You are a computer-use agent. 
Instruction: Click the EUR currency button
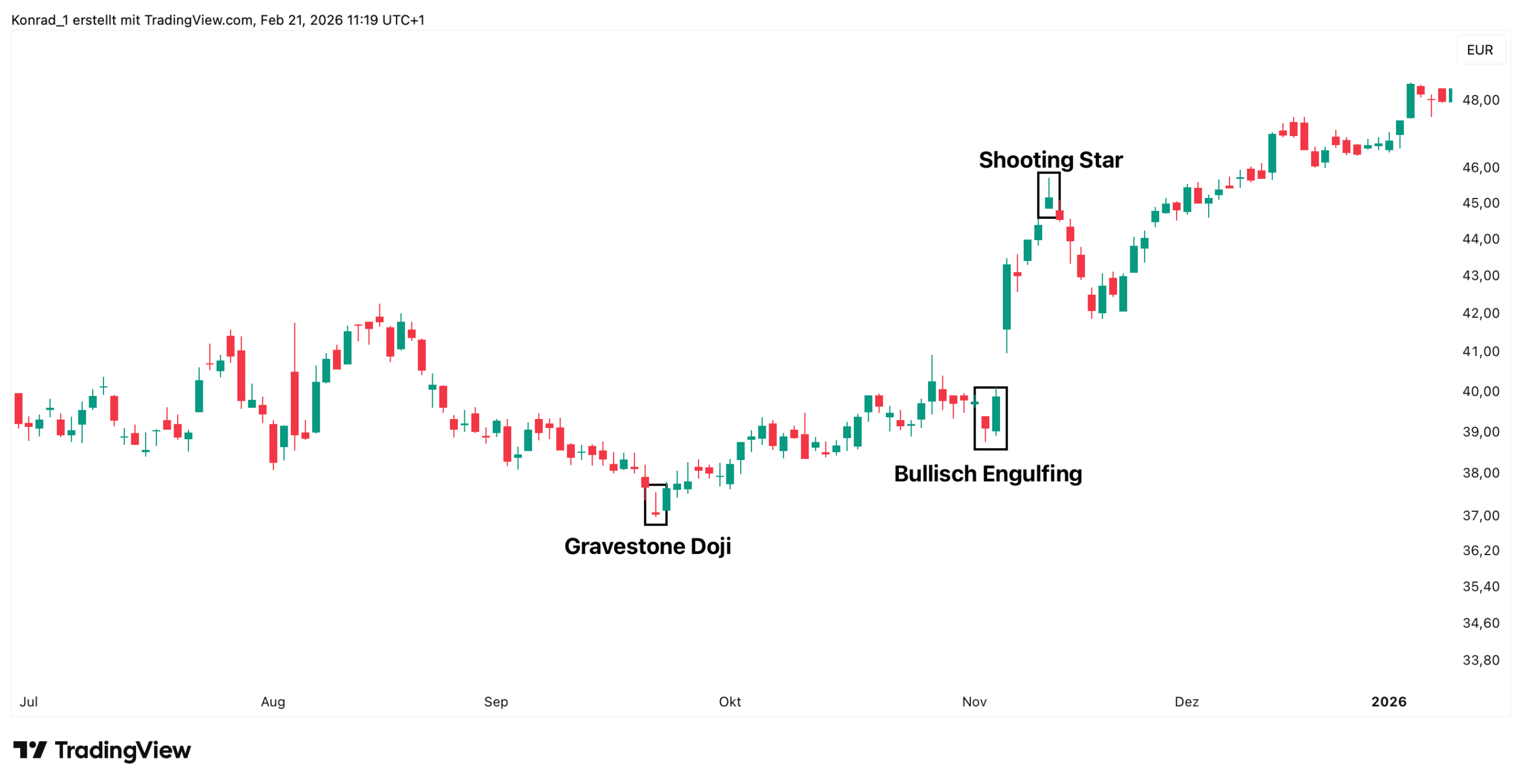[x=1479, y=50]
